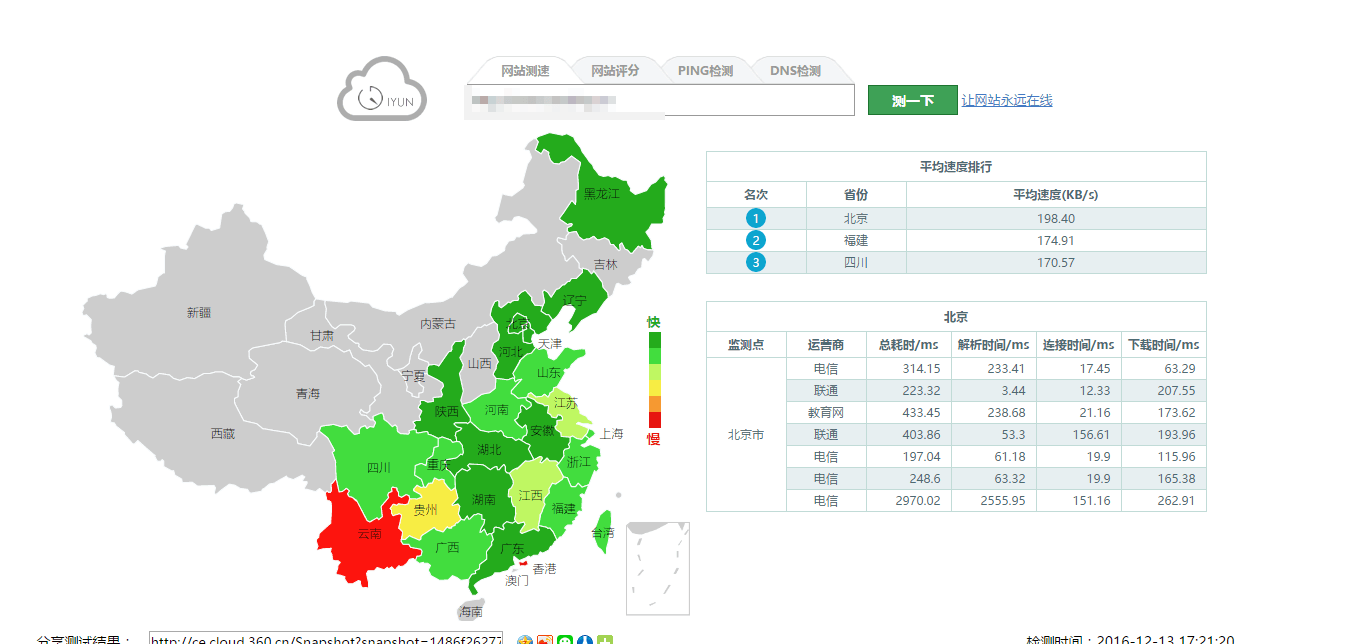
Task: Click the green 测一下 button
Action: tap(912, 100)
